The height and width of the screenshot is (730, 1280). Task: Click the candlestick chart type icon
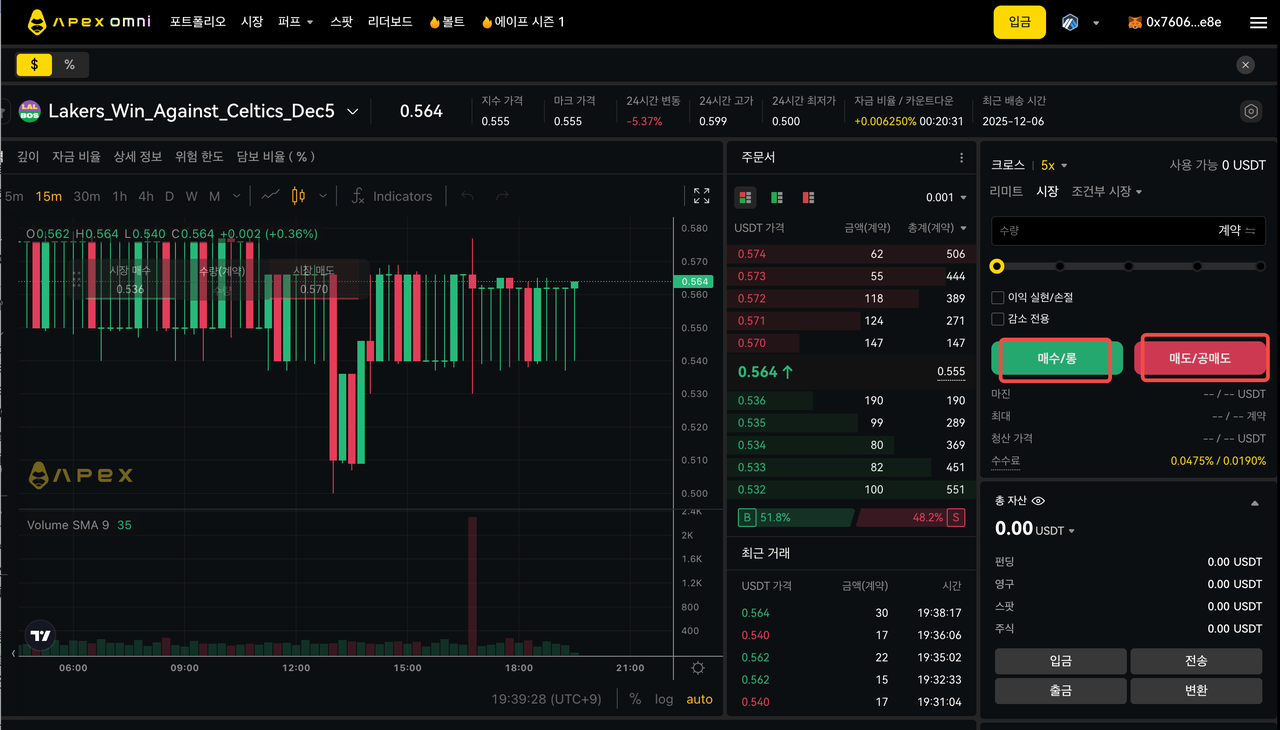point(298,196)
